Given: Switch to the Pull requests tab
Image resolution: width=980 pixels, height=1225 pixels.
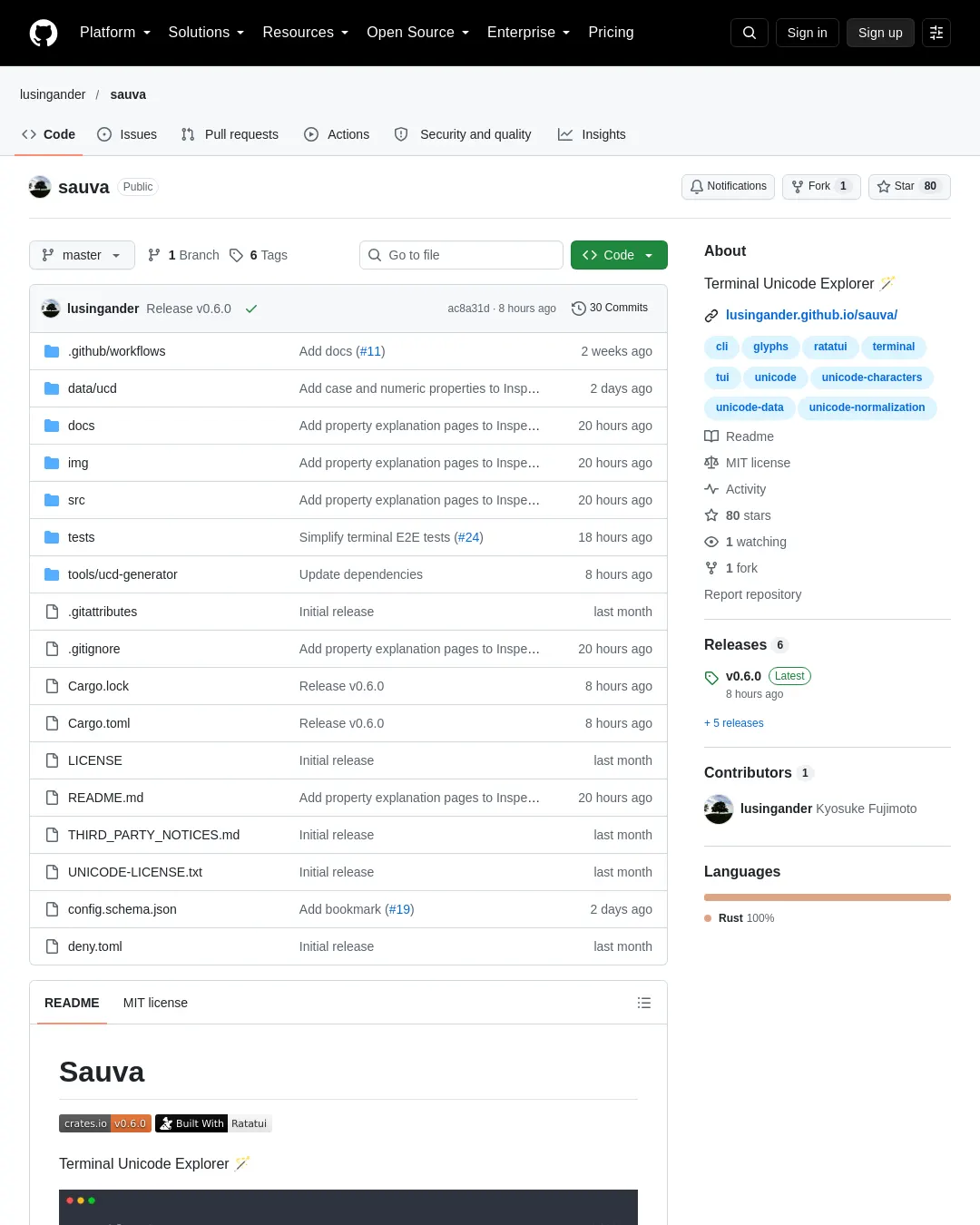Looking at the screenshot, I should pyautogui.click(x=230, y=134).
